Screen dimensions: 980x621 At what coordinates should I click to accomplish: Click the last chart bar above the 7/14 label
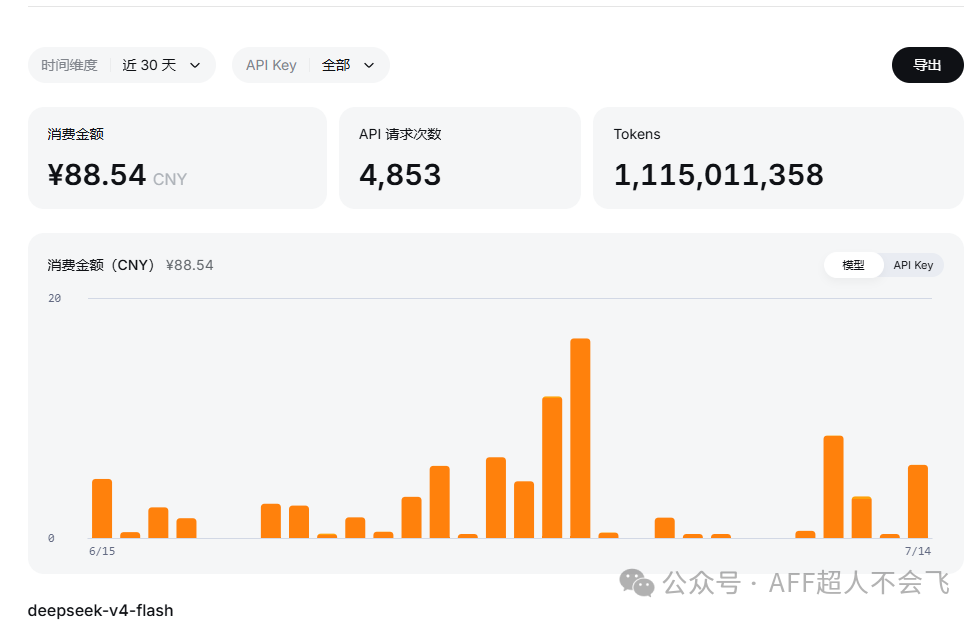[x=918, y=502]
